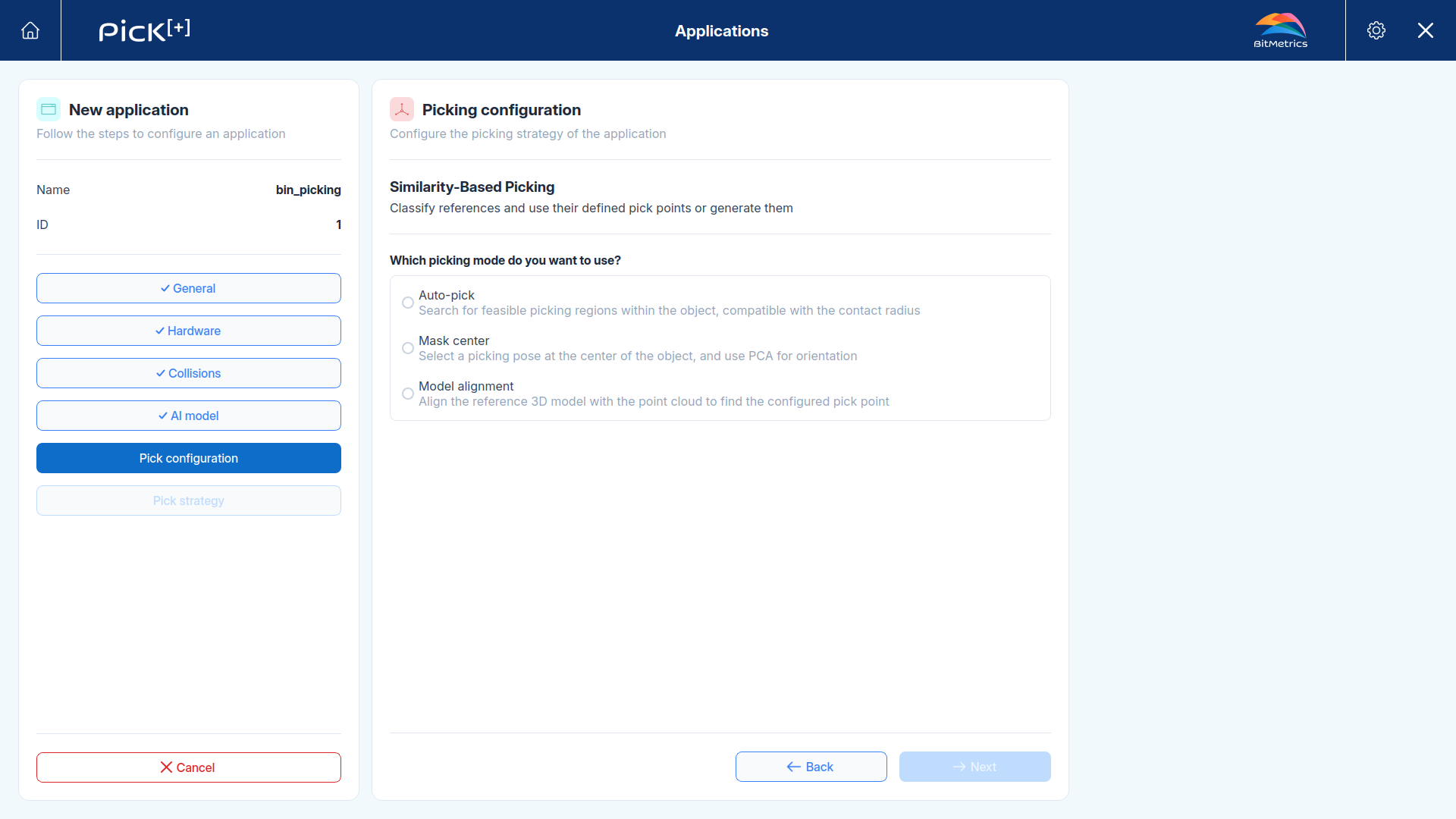This screenshot has height=819, width=1456.
Task: Click the Picking configuration red icon
Action: coord(402,109)
